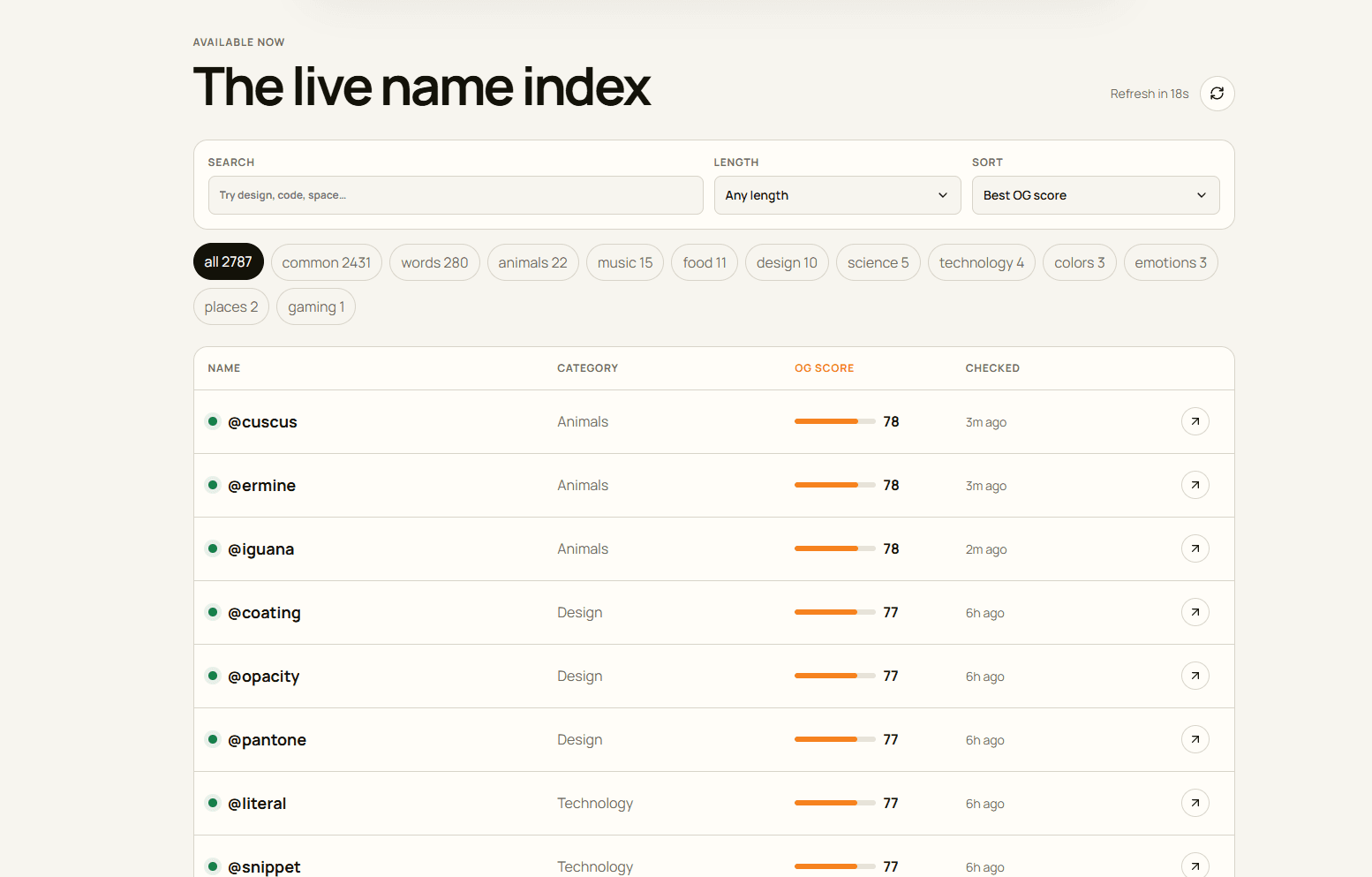Select the name @pantone
The width and height of the screenshot is (1372, 877).
point(267,740)
